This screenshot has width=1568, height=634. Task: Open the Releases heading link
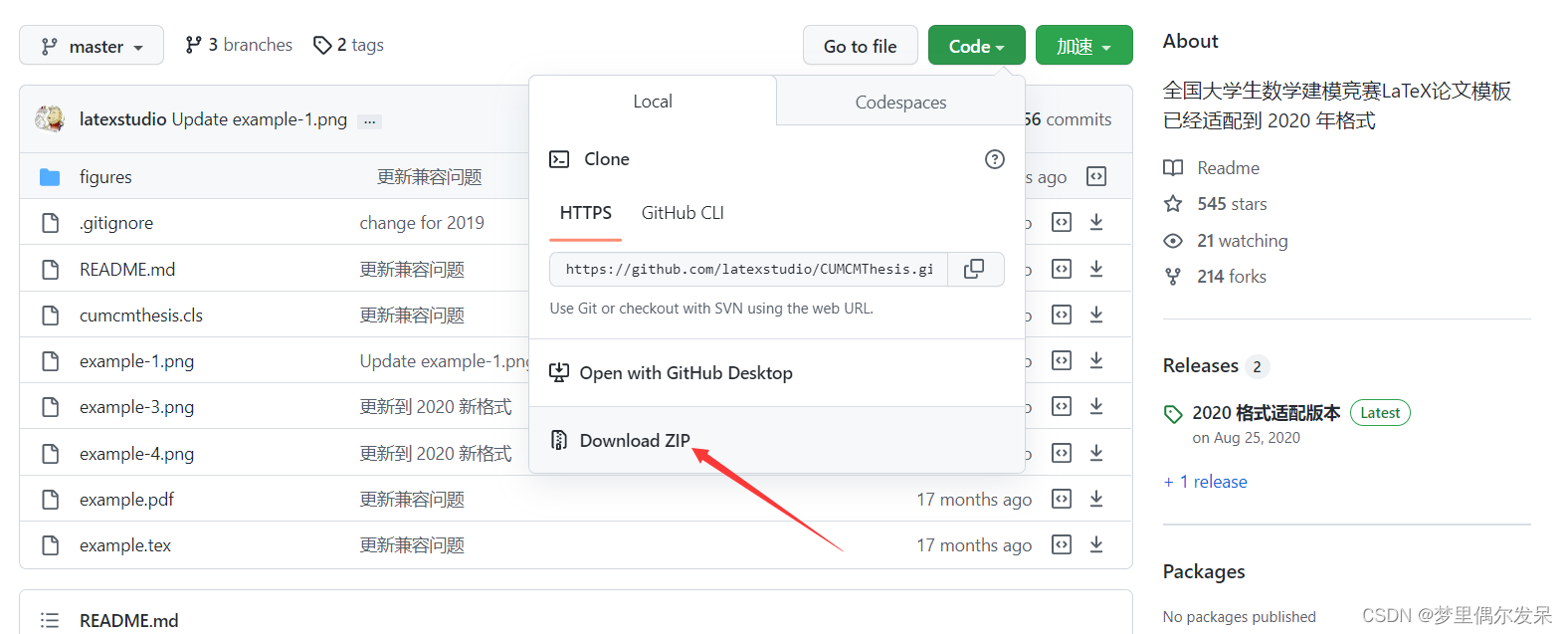click(1201, 365)
